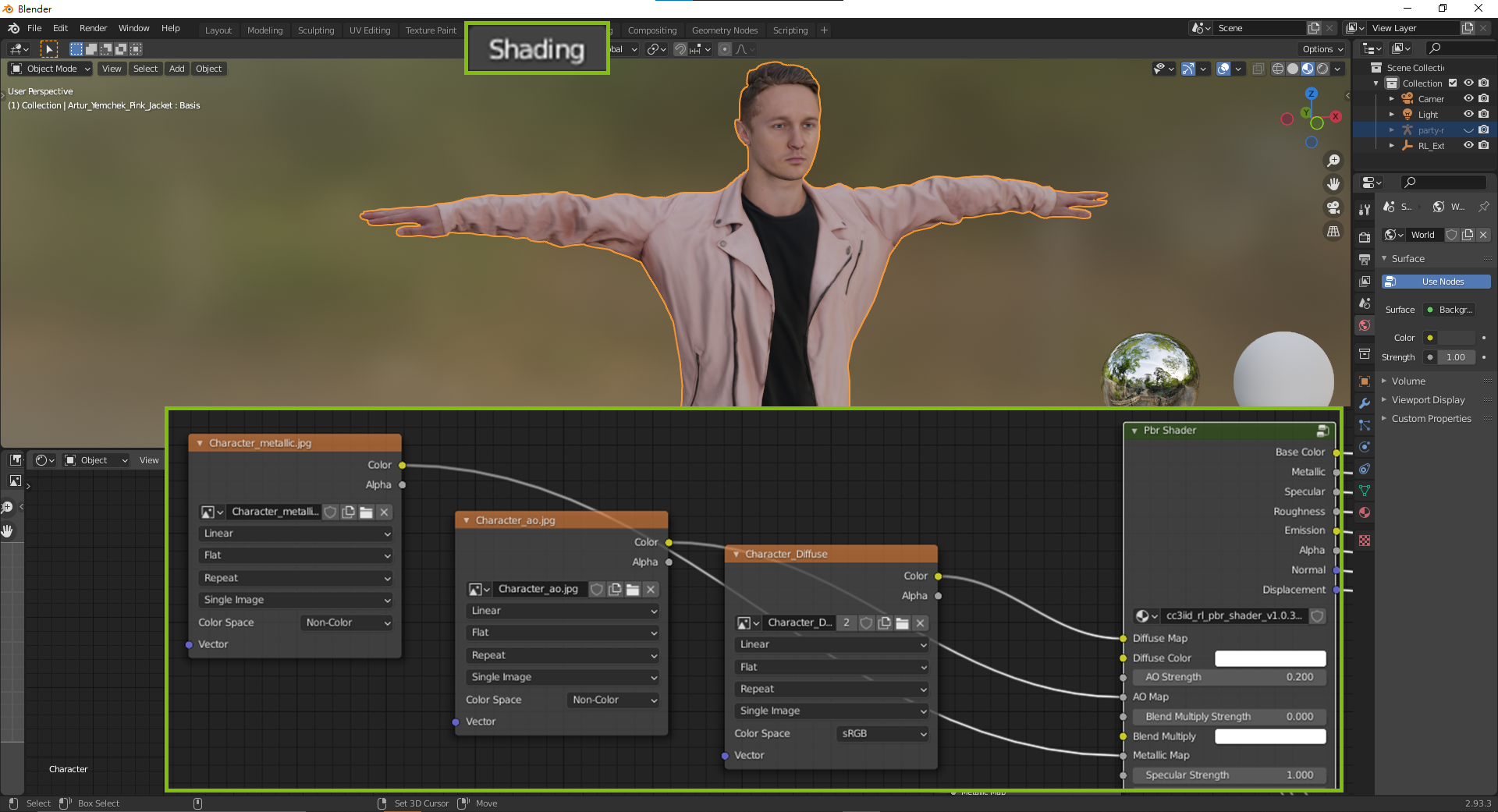Click the node editor View button

[x=149, y=460]
